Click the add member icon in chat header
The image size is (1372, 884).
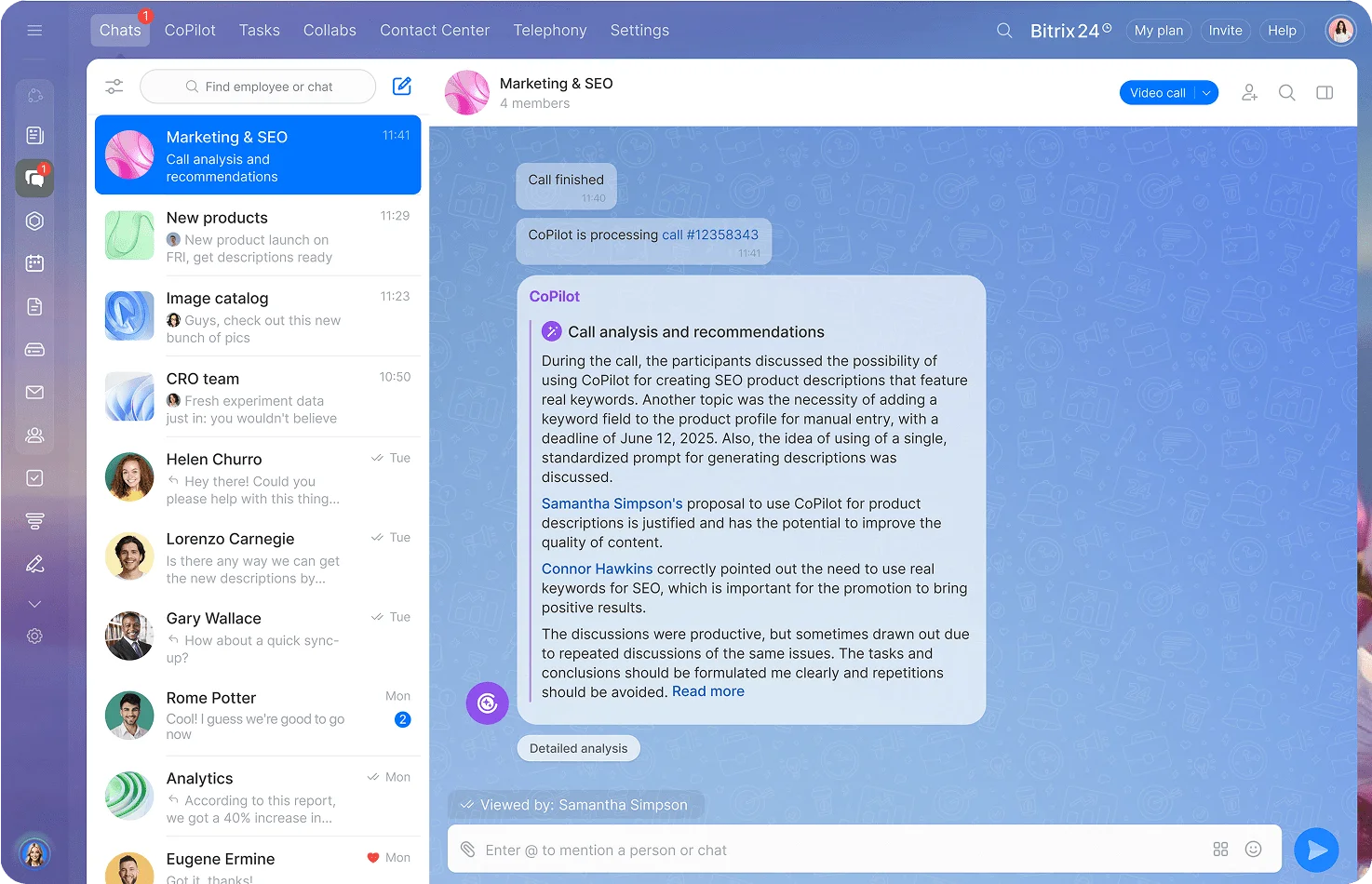click(x=1249, y=93)
